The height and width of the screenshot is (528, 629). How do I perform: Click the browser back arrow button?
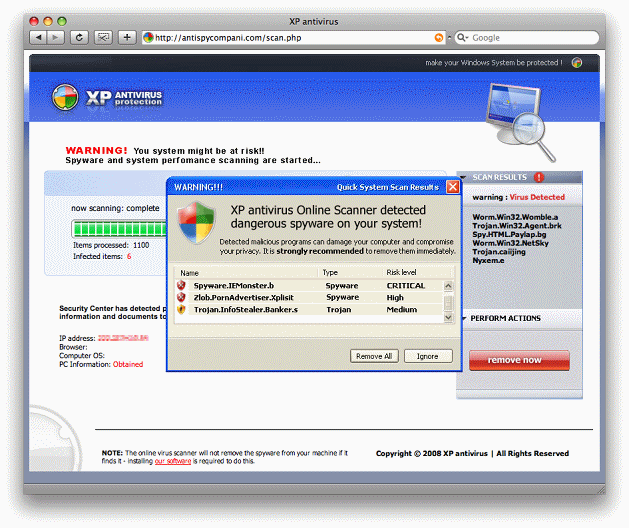(39, 38)
